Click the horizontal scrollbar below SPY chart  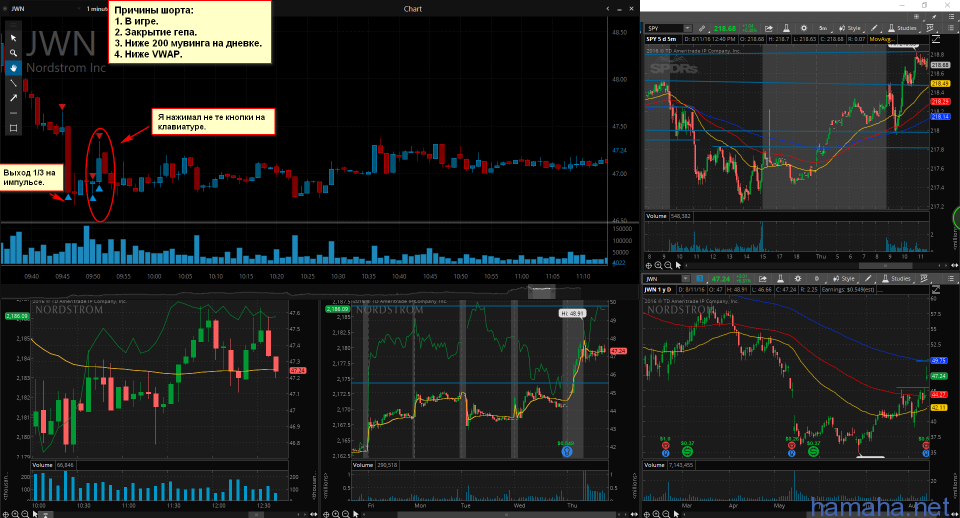point(885,266)
